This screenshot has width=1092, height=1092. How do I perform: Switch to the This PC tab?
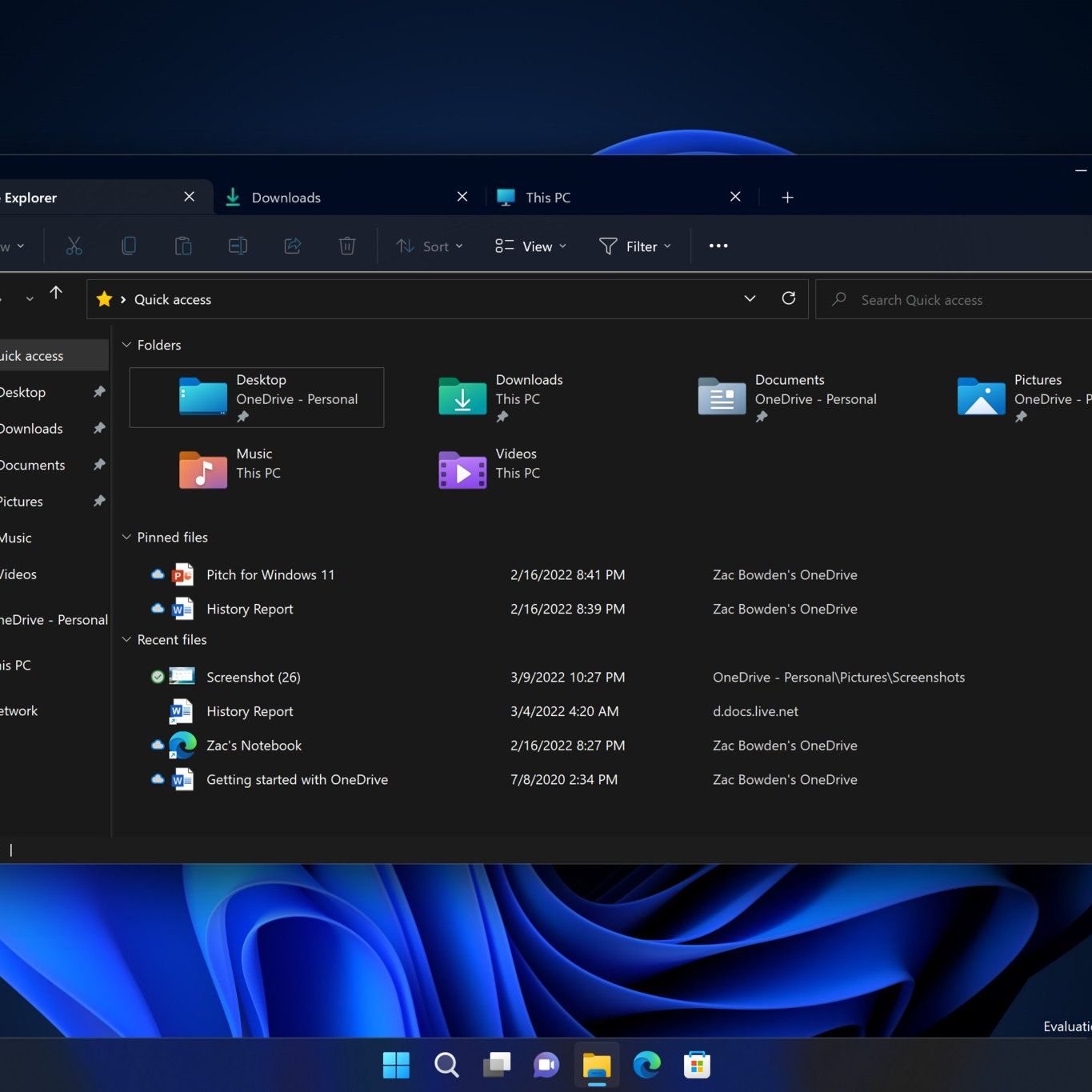548,198
